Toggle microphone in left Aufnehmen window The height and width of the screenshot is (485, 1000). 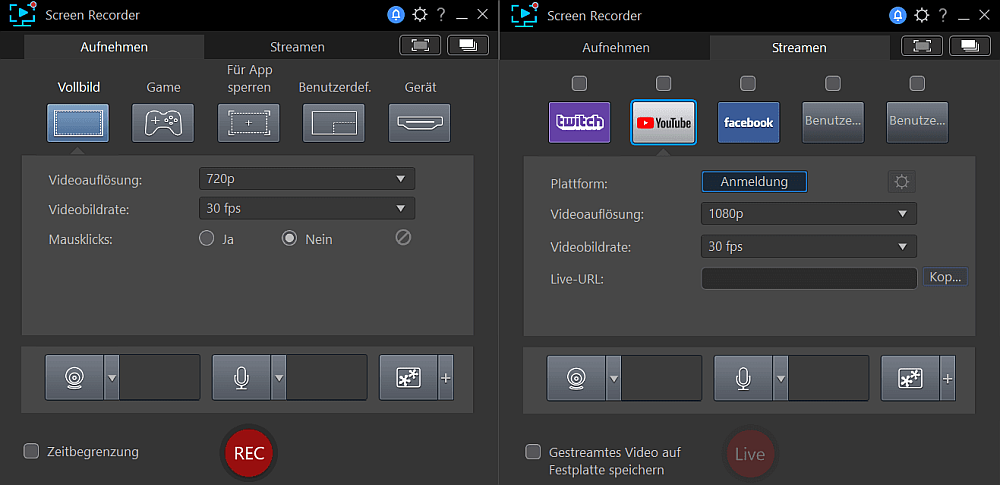[241, 378]
